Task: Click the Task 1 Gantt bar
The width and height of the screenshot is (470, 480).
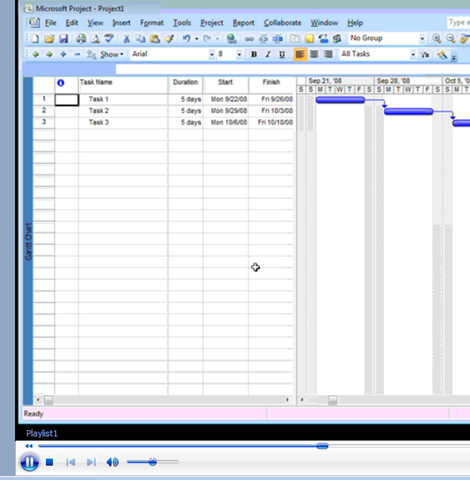Action: pos(340,100)
